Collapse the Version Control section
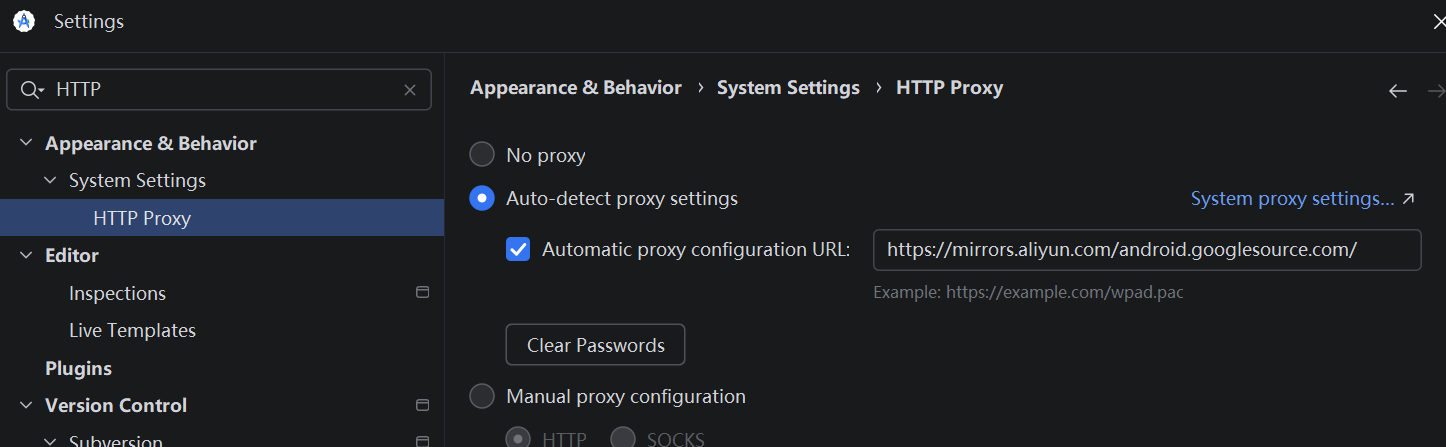 point(26,406)
